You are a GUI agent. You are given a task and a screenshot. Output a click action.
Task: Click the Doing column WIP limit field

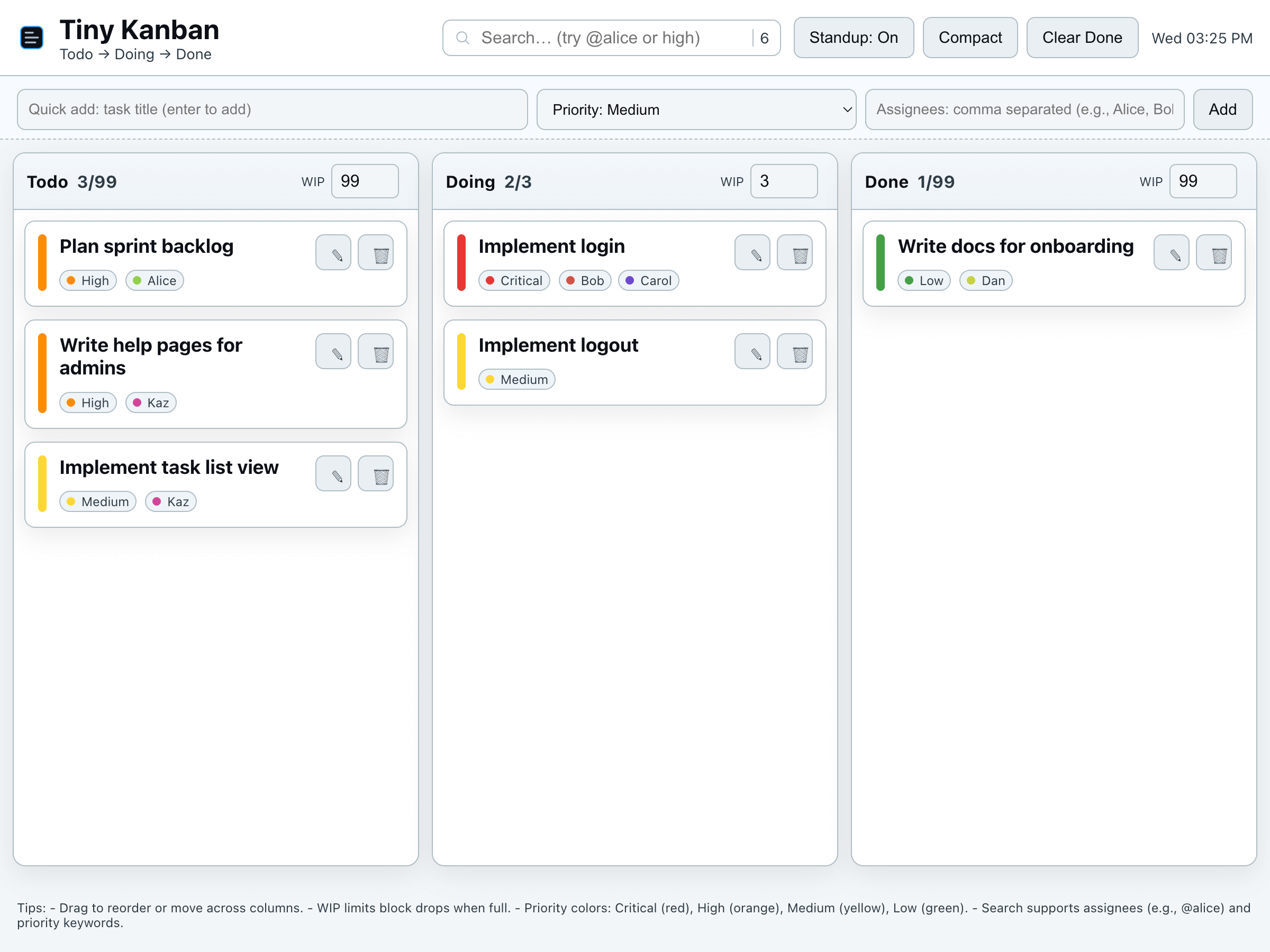[783, 181]
